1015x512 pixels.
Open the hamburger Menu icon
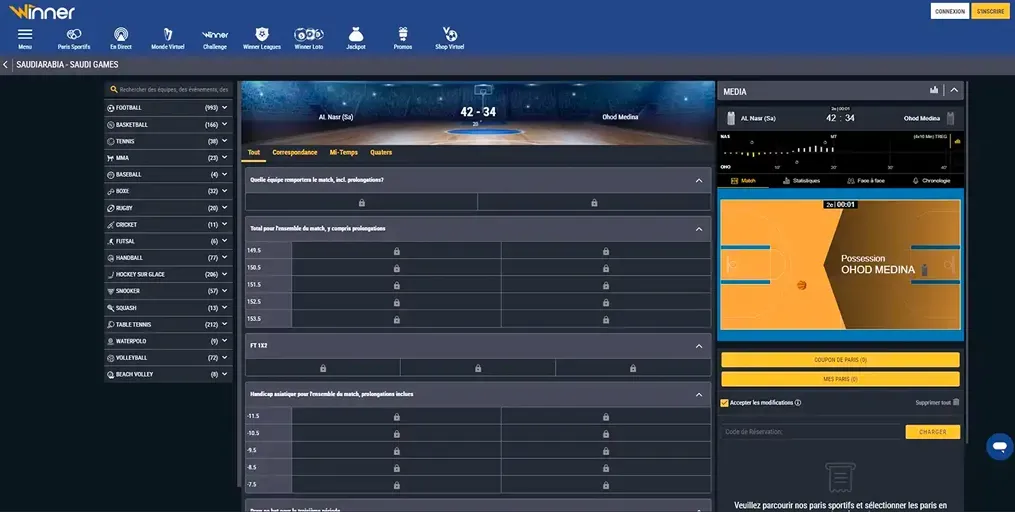25,35
